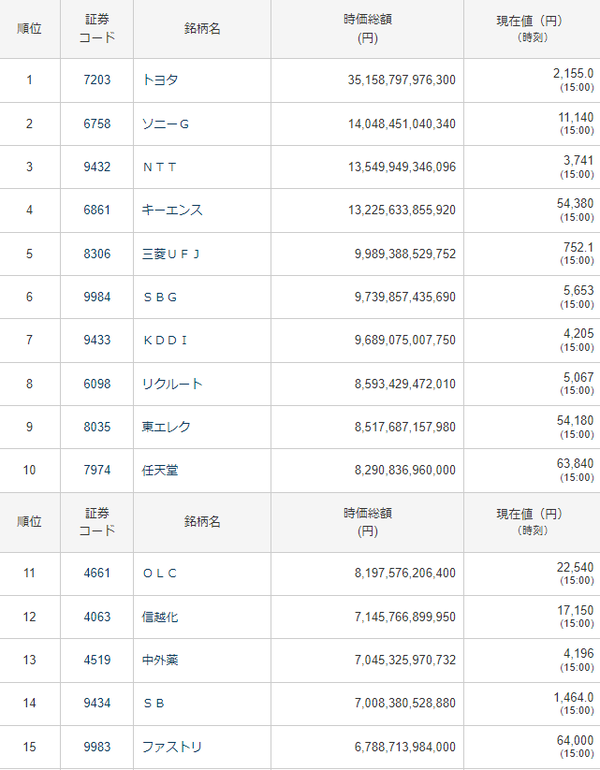
Task: Click the 時価総額 column header
Action: (x=367, y=20)
